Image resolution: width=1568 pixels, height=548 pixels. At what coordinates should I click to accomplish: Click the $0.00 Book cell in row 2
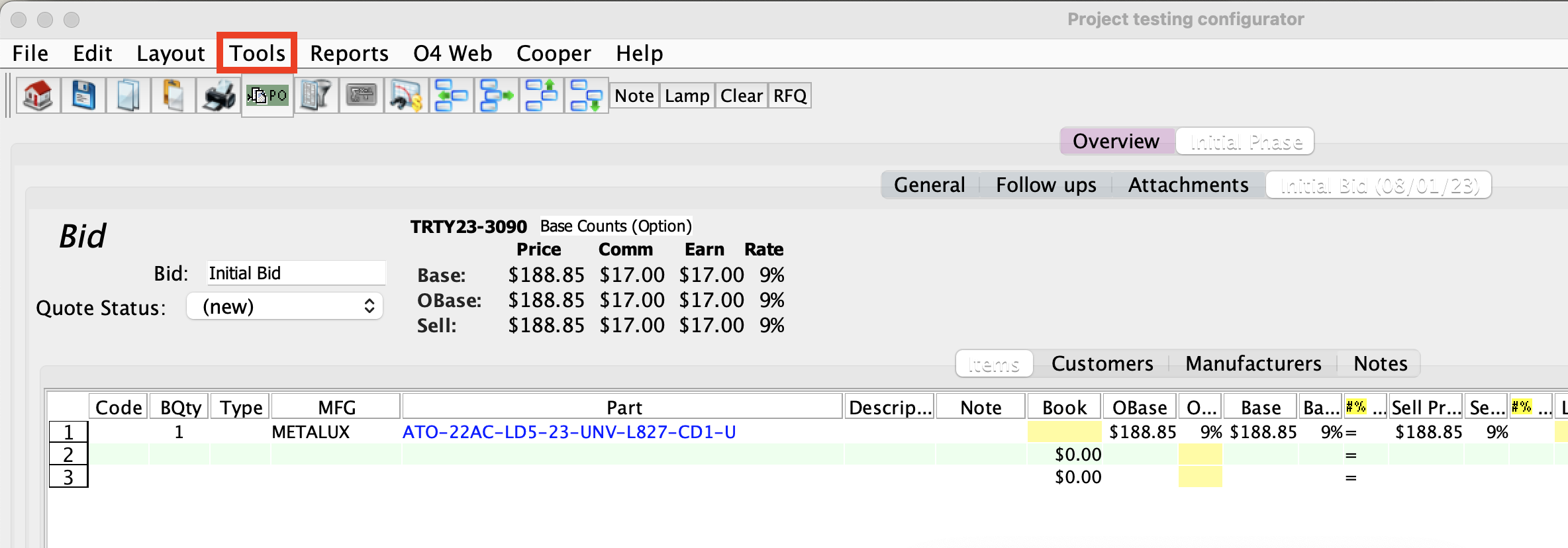coord(1065,455)
